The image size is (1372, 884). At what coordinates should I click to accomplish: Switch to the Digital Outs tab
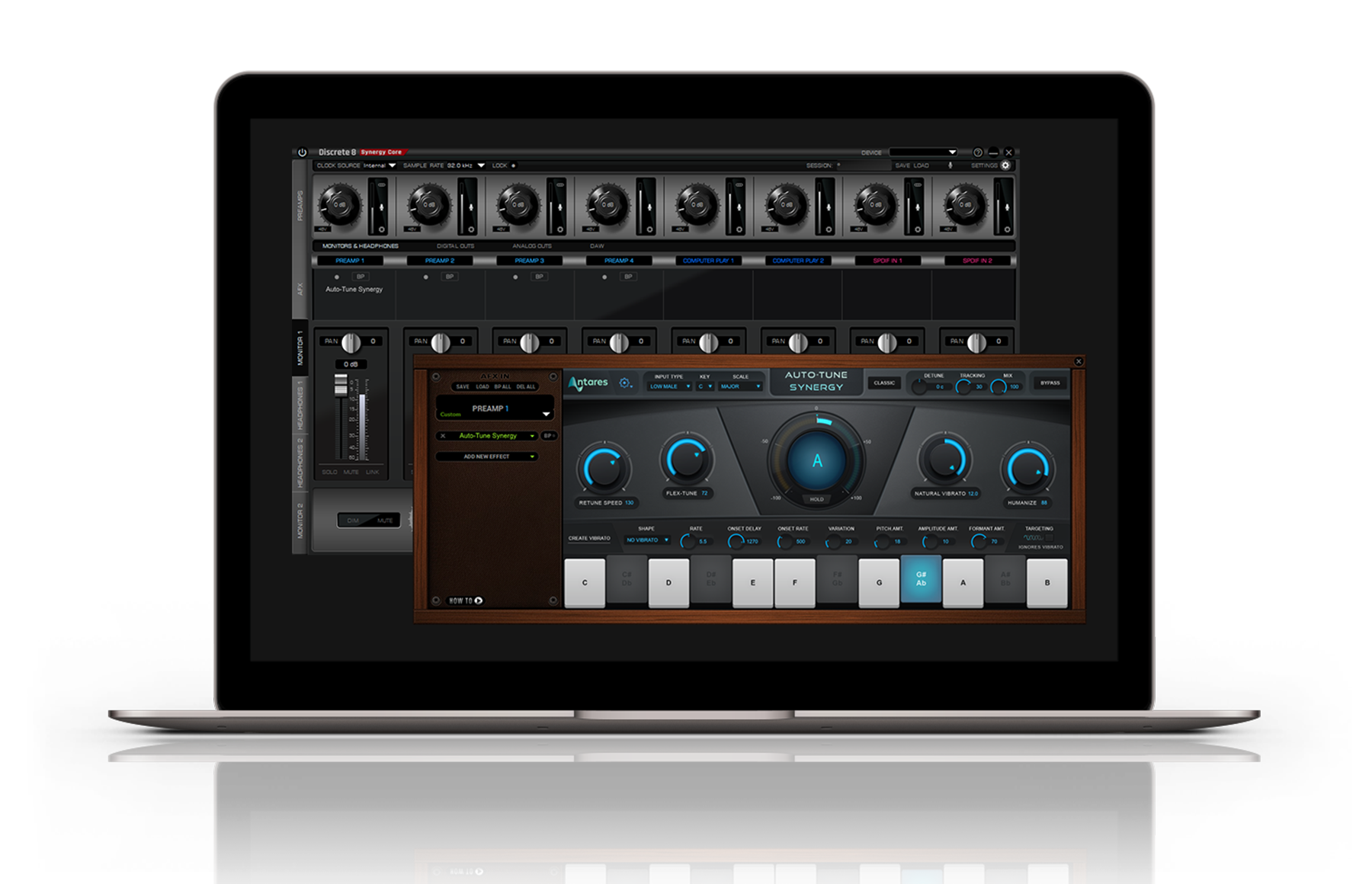tap(455, 246)
